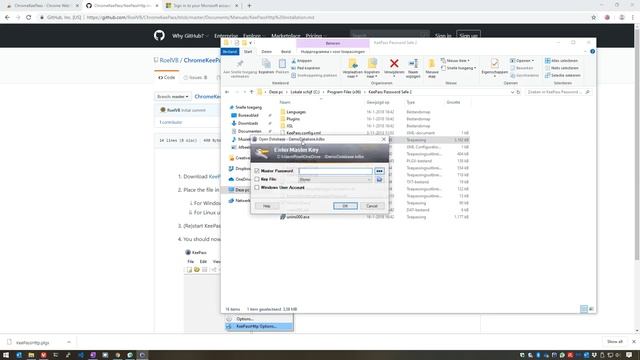Toggle password visibility with the dots button
The width and height of the screenshot is (640, 360).
[379, 171]
